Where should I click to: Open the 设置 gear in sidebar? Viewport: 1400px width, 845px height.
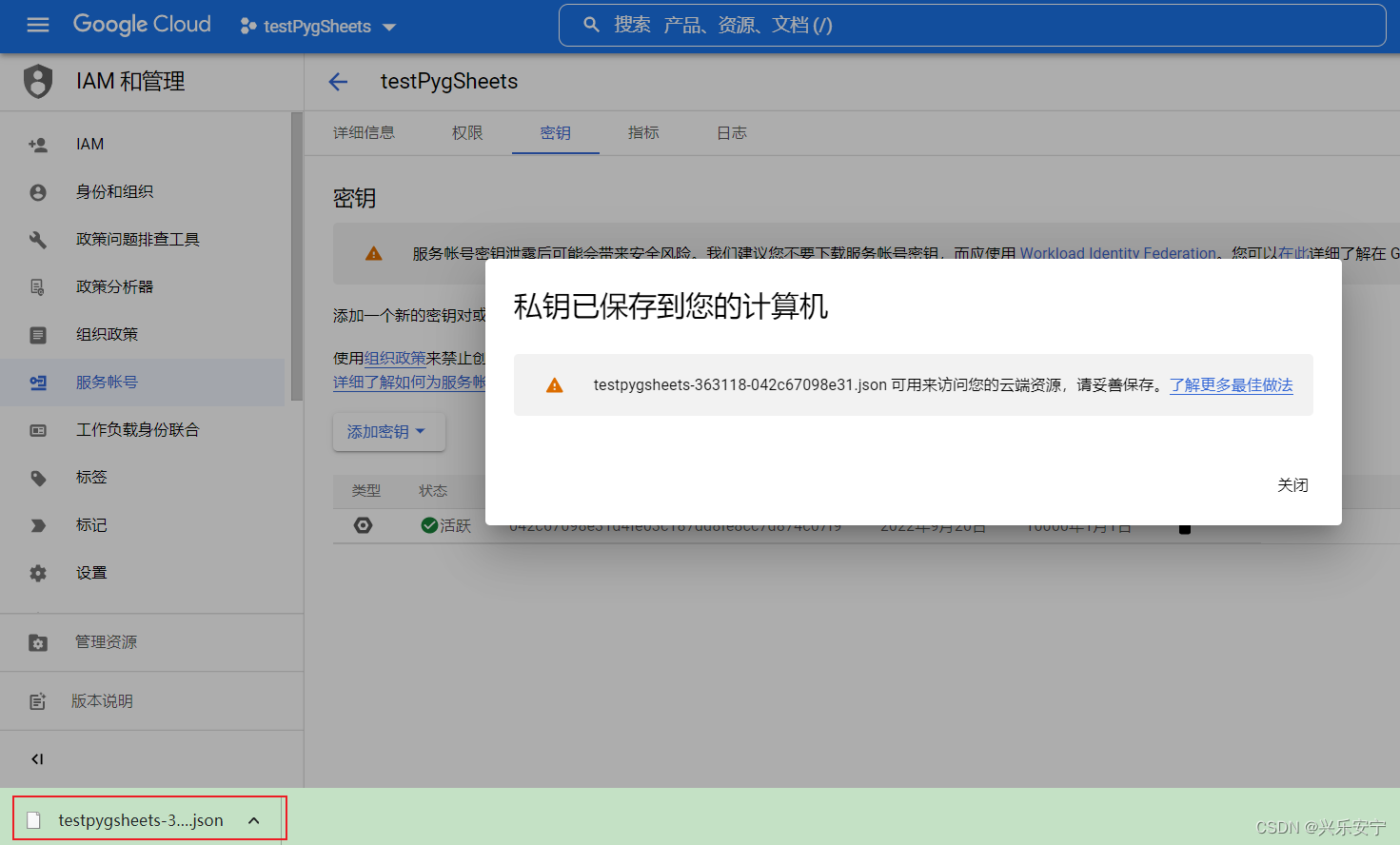(38, 572)
